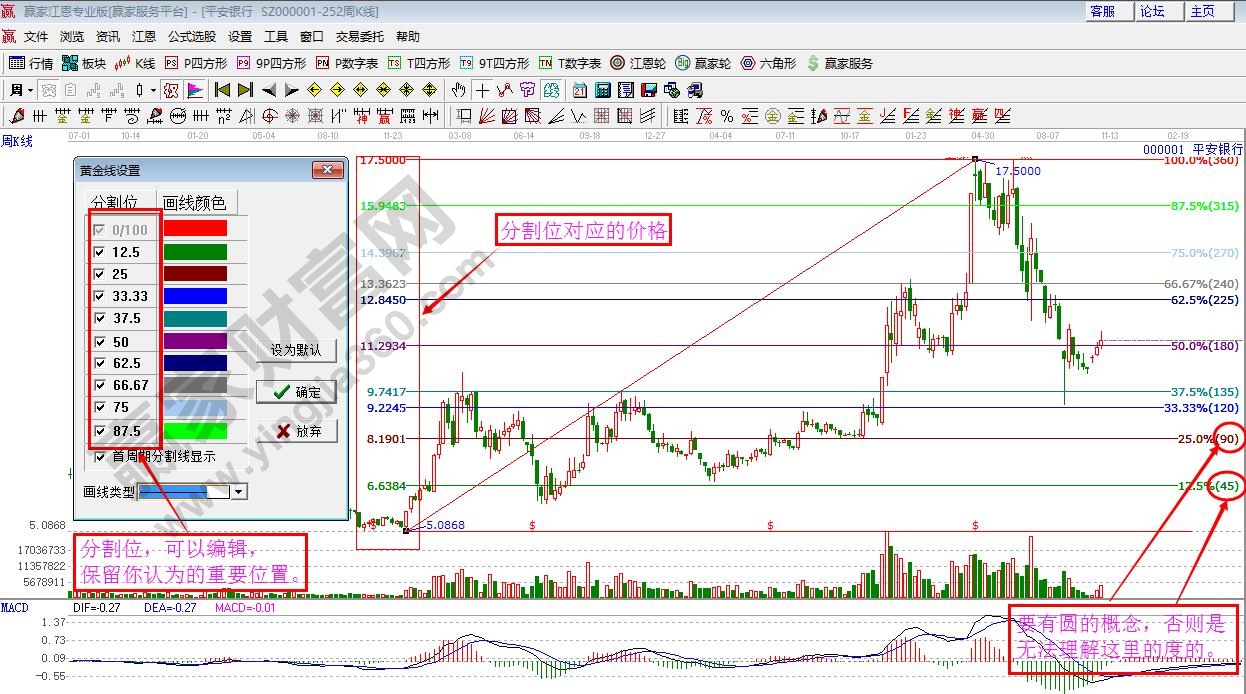Screen dimensions: 1246x694
Task: Click the 确定 confirm button
Action: pos(297,392)
